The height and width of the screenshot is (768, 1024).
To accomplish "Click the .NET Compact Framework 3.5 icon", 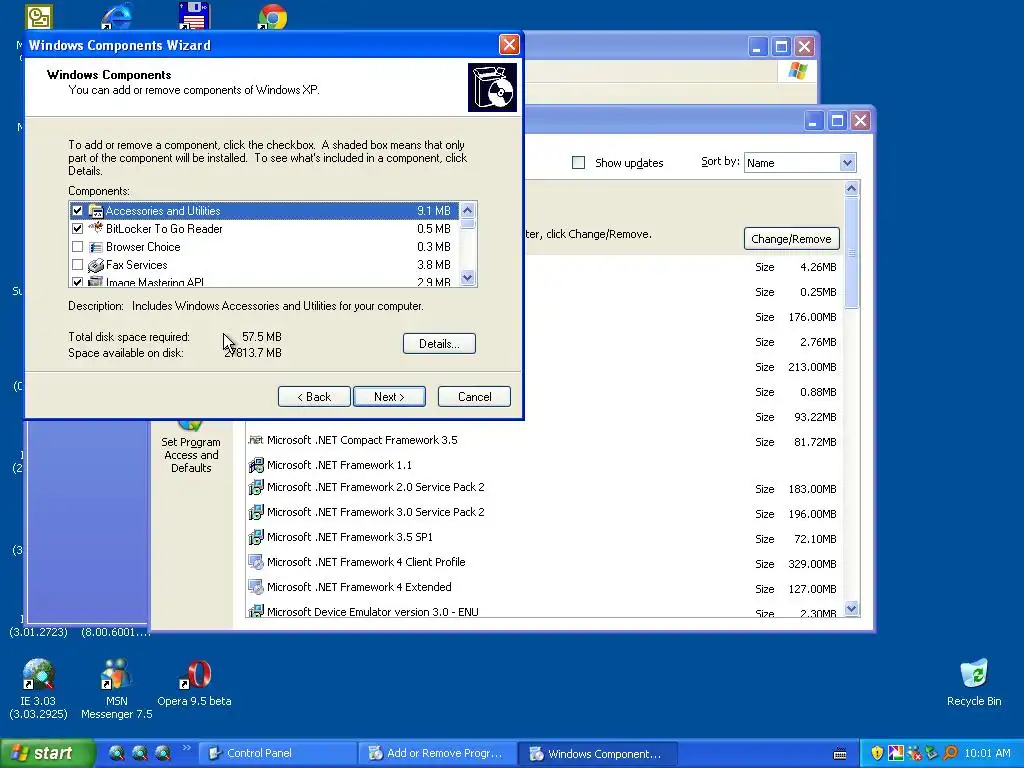I will (x=255, y=440).
